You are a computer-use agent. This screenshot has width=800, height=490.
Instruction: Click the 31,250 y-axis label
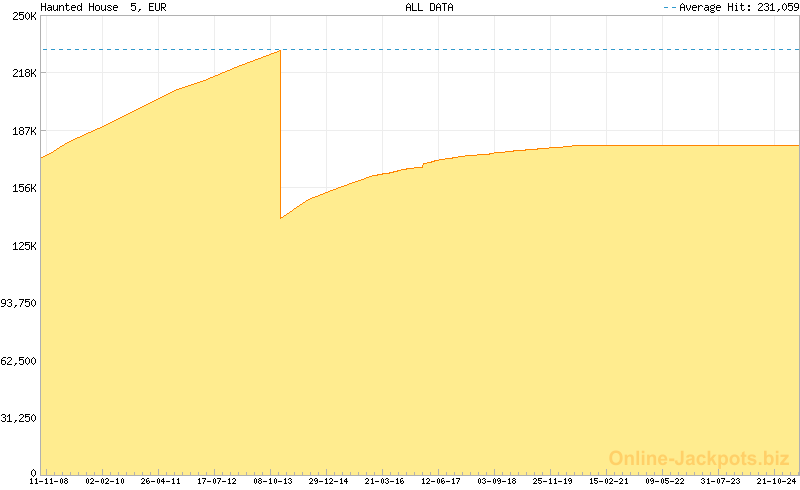(x=19, y=418)
